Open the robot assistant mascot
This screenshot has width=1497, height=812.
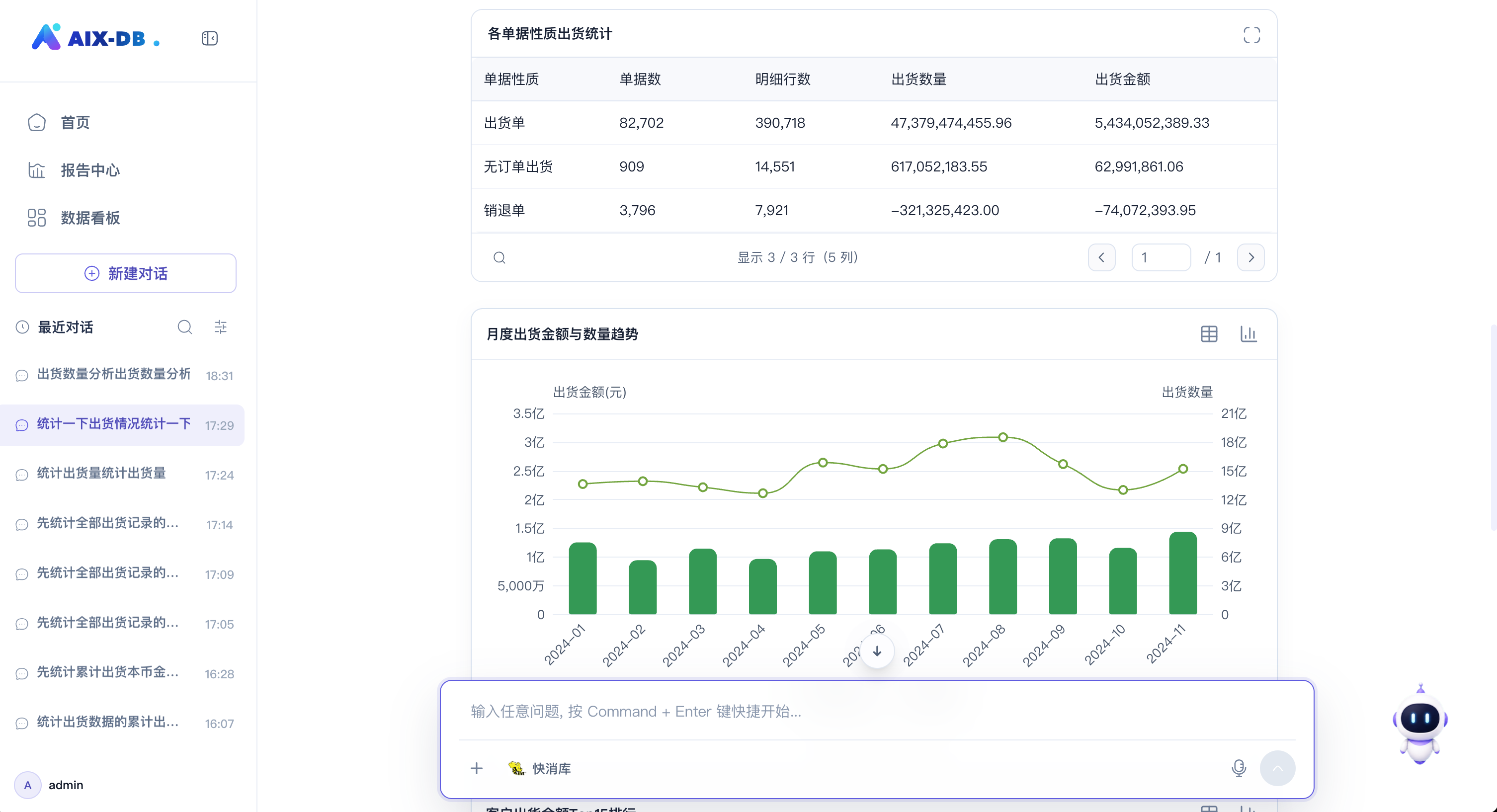(1419, 725)
